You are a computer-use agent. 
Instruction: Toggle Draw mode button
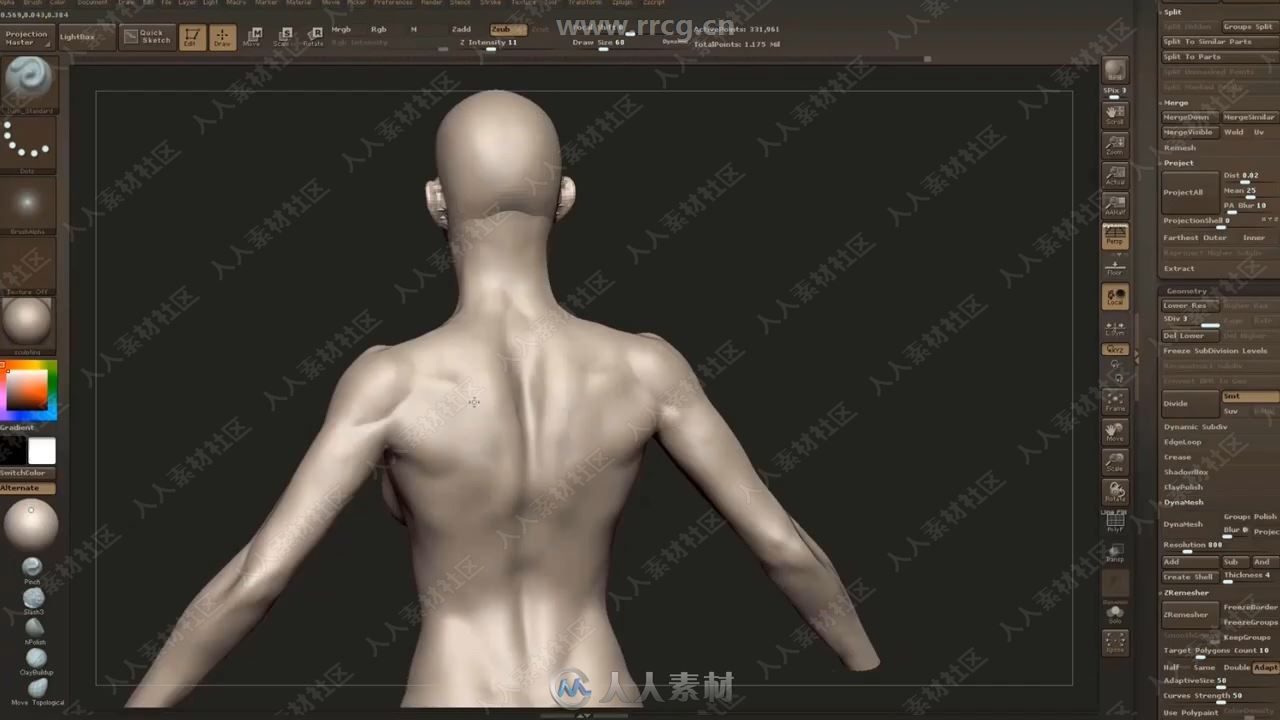tap(222, 37)
